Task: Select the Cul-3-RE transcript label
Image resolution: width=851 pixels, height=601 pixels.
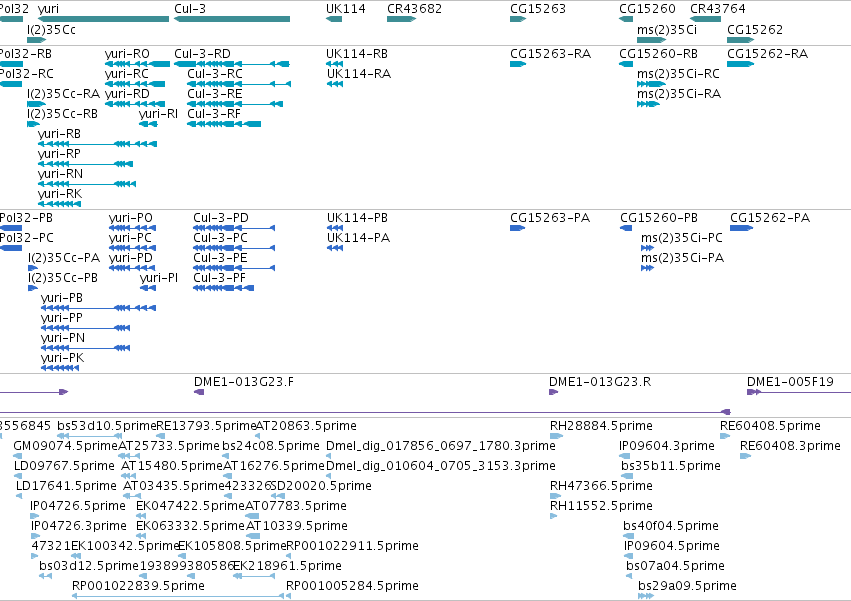Action: tap(214, 94)
